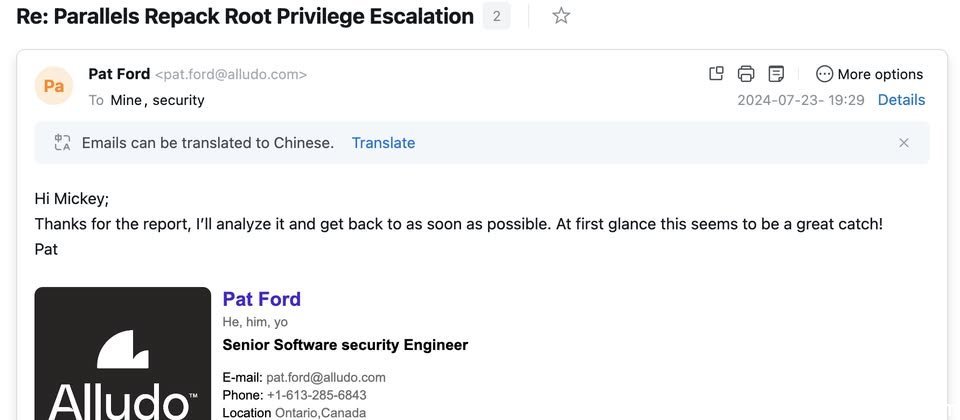Click the email subject title
The image size is (960, 420).
(x=245, y=16)
